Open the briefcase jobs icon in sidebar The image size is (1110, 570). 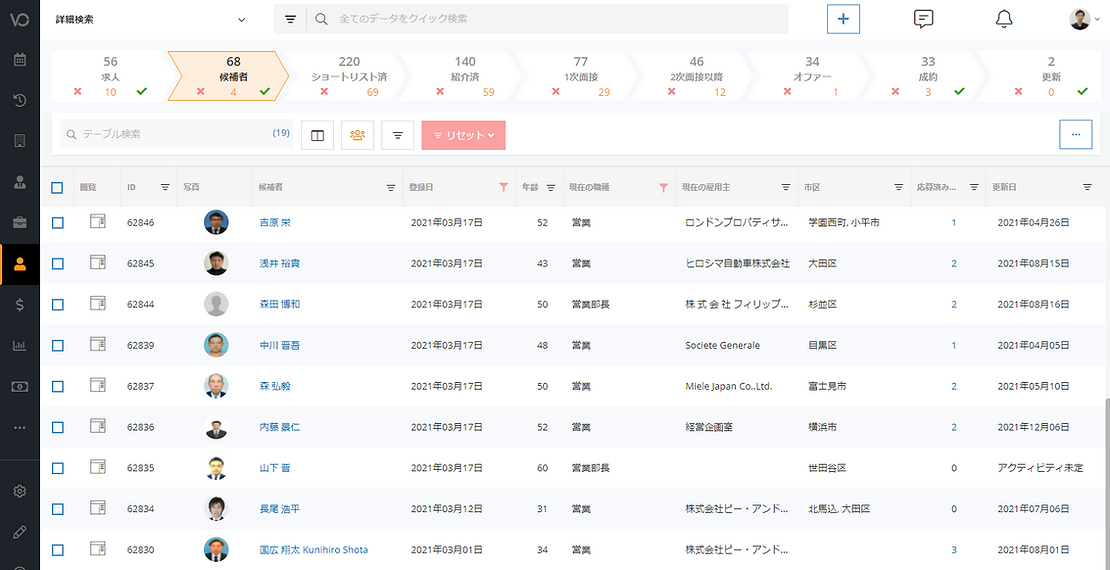[x=20, y=222]
